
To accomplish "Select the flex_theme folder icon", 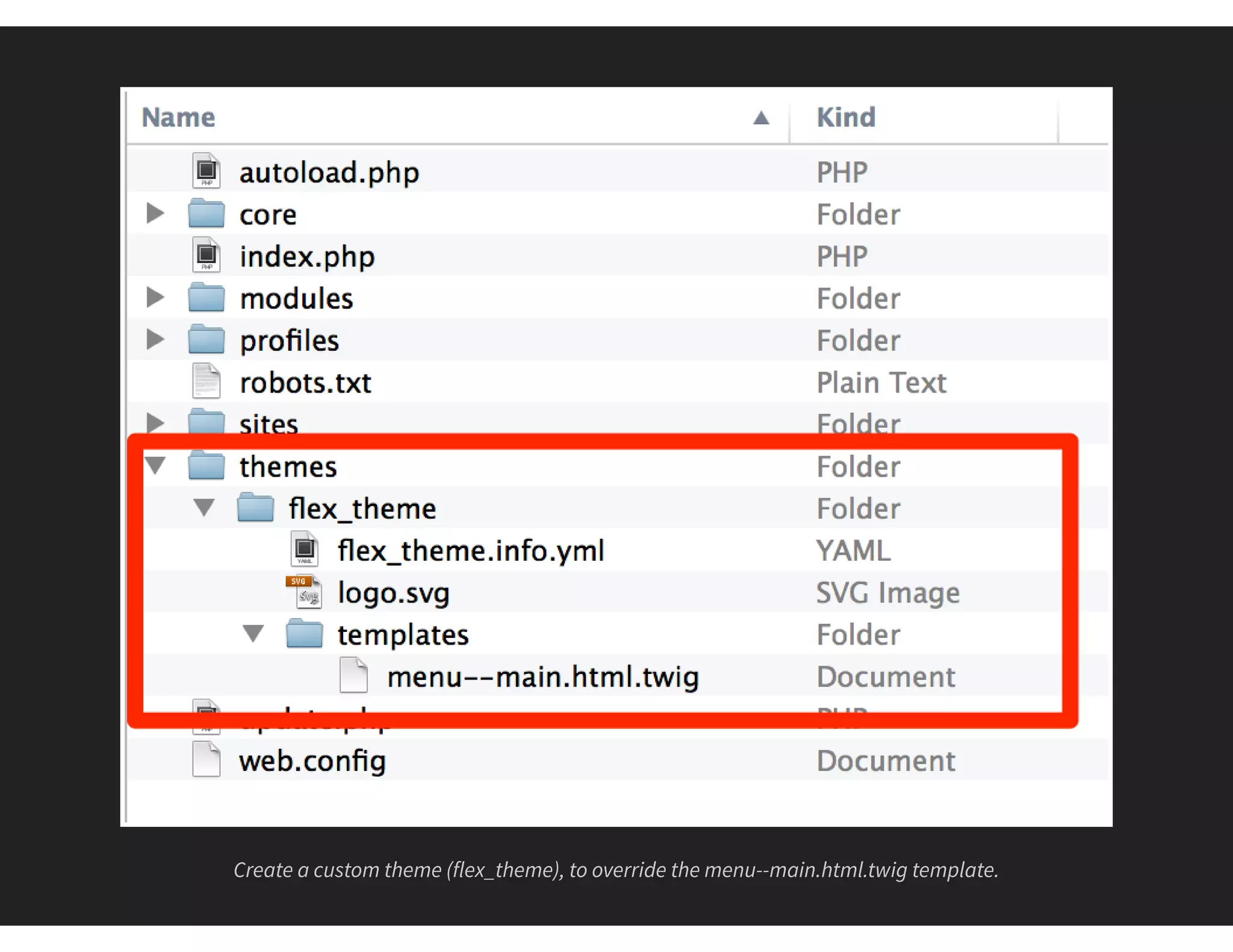I will pyautogui.click(x=255, y=507).
